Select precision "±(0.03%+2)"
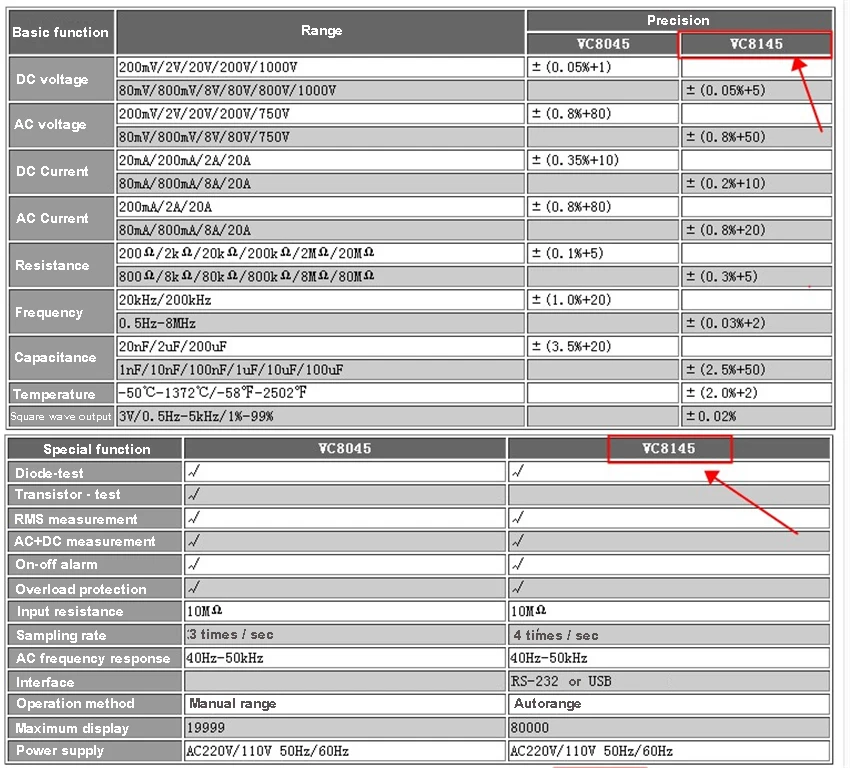 point(756,323)
